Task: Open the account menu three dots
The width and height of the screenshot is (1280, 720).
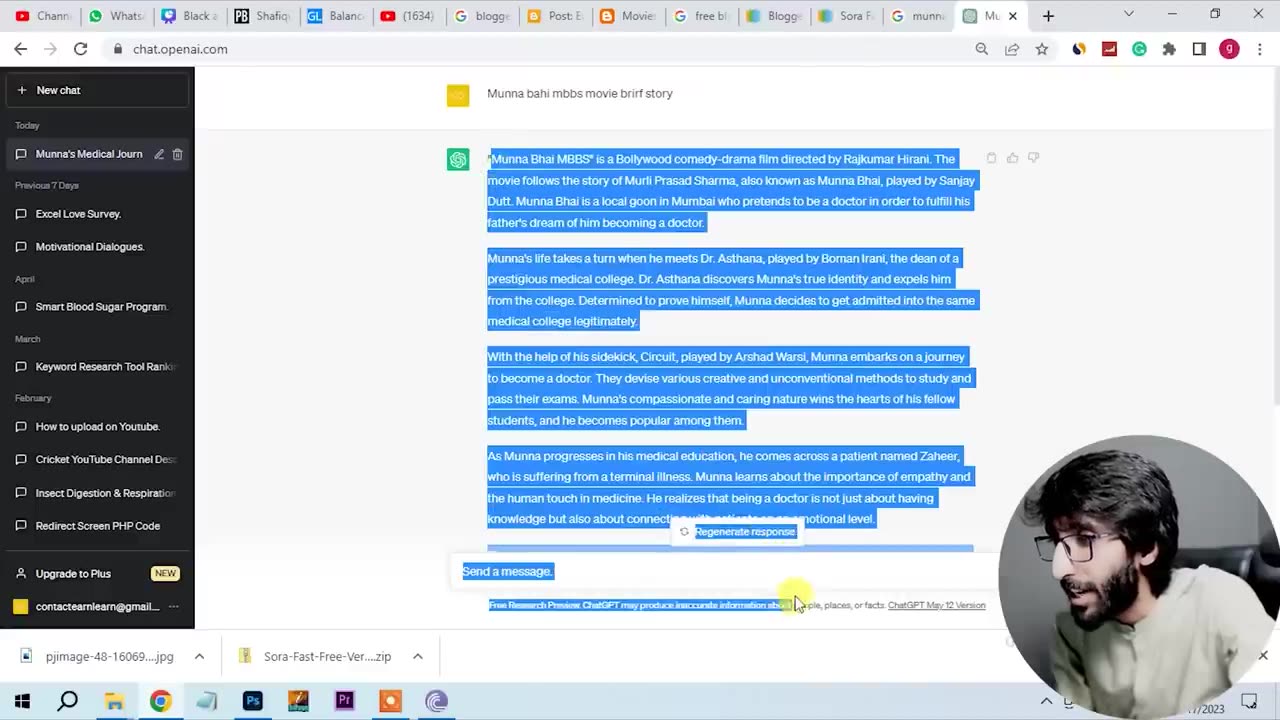Action: pyautogui.click(x=173, y=607)
